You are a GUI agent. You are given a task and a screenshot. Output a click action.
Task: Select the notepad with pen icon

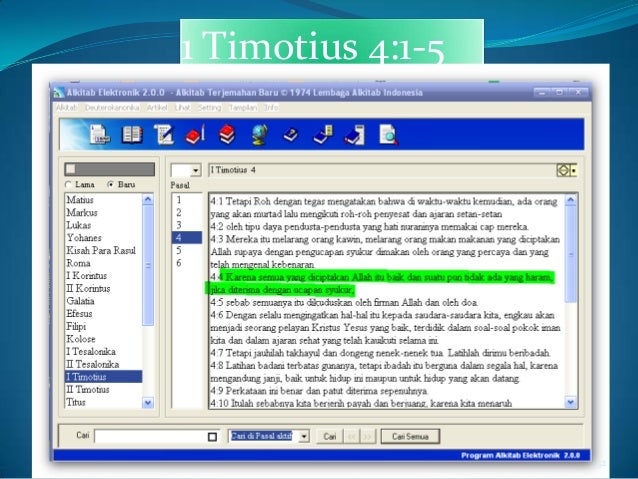pyautogui.click(x=164, y=134)
